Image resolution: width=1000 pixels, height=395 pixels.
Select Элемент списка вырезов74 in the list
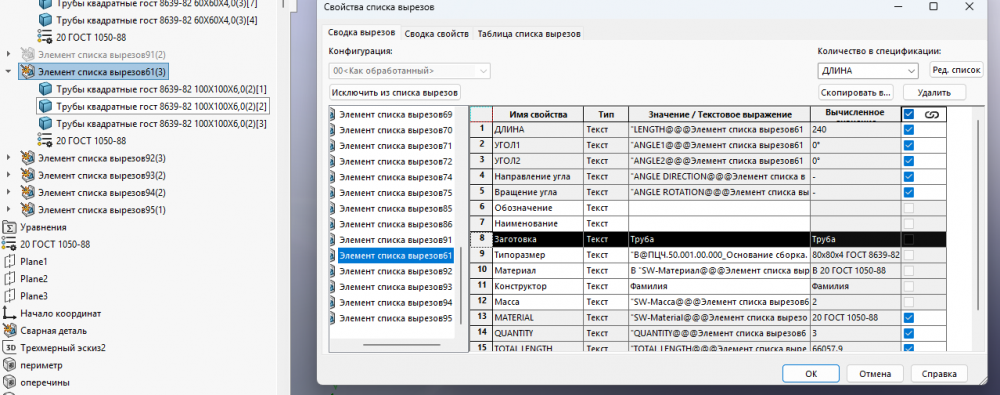(396, 177)
